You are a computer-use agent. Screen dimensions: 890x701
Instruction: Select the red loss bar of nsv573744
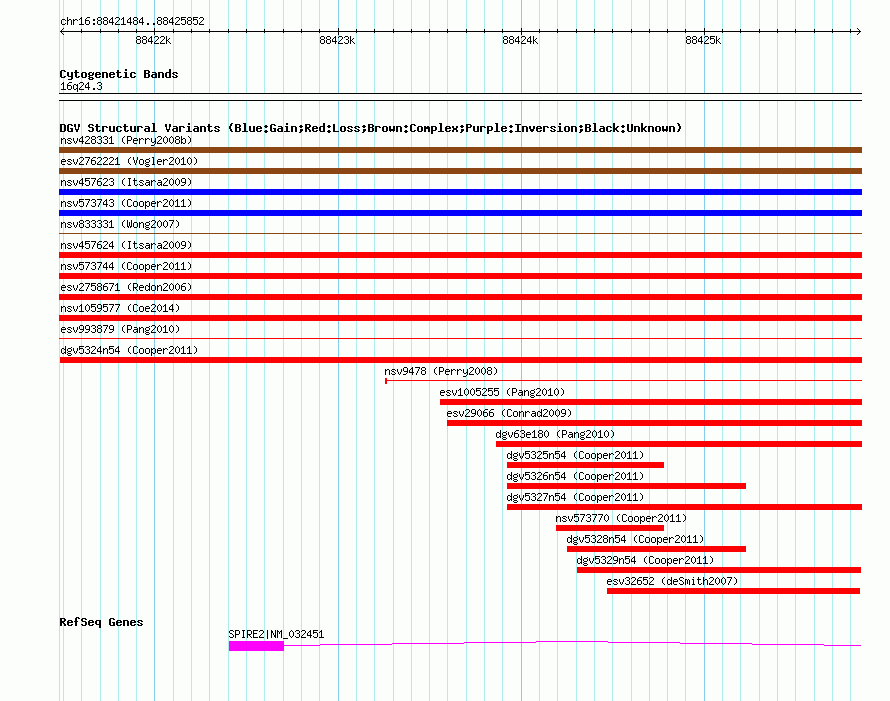[x=460, y=276]
